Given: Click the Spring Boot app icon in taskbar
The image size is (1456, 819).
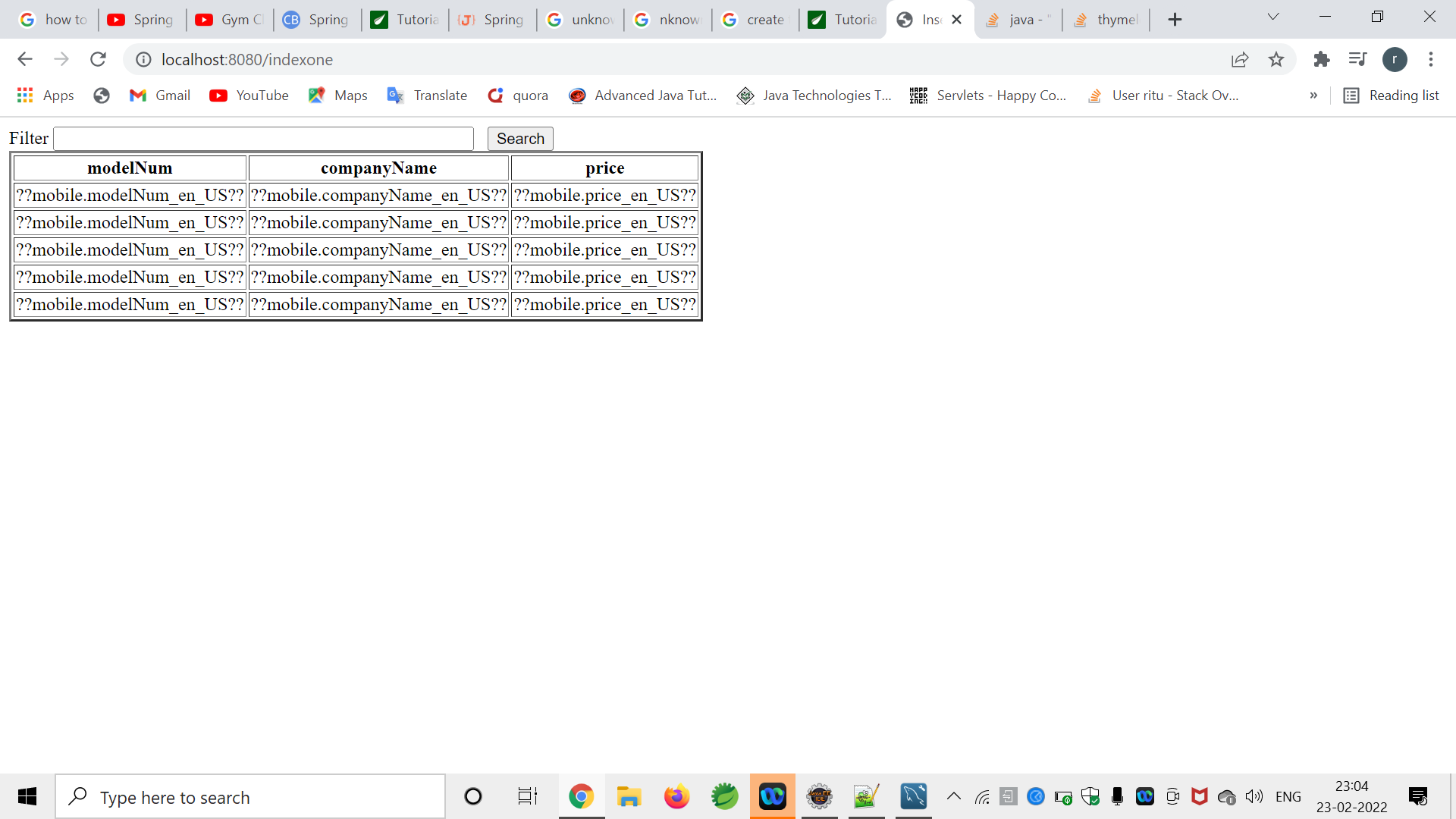Looking at the screenshot, I should click(724, 797).
